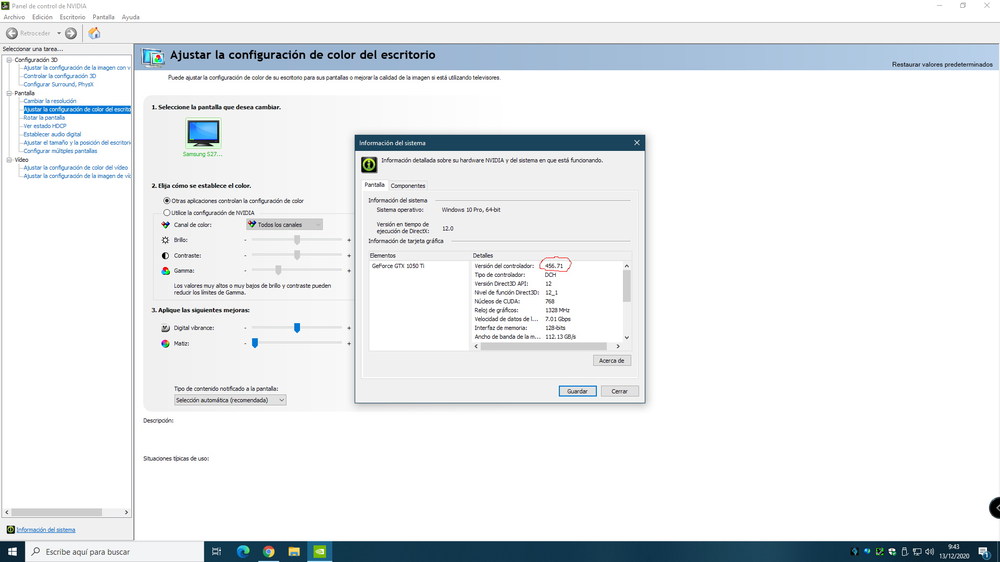
Task: Select Controlar la configuración 3D tree item
Action: click(x=59, y=76)
